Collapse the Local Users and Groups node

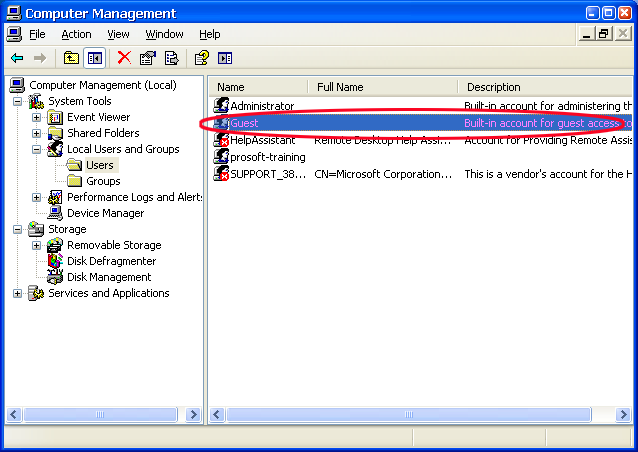(37, 149)
